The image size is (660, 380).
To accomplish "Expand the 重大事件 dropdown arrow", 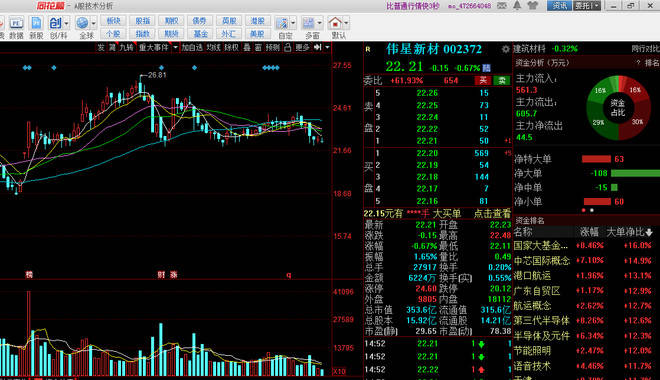I will pyautogui.click(x=176, y=48).
